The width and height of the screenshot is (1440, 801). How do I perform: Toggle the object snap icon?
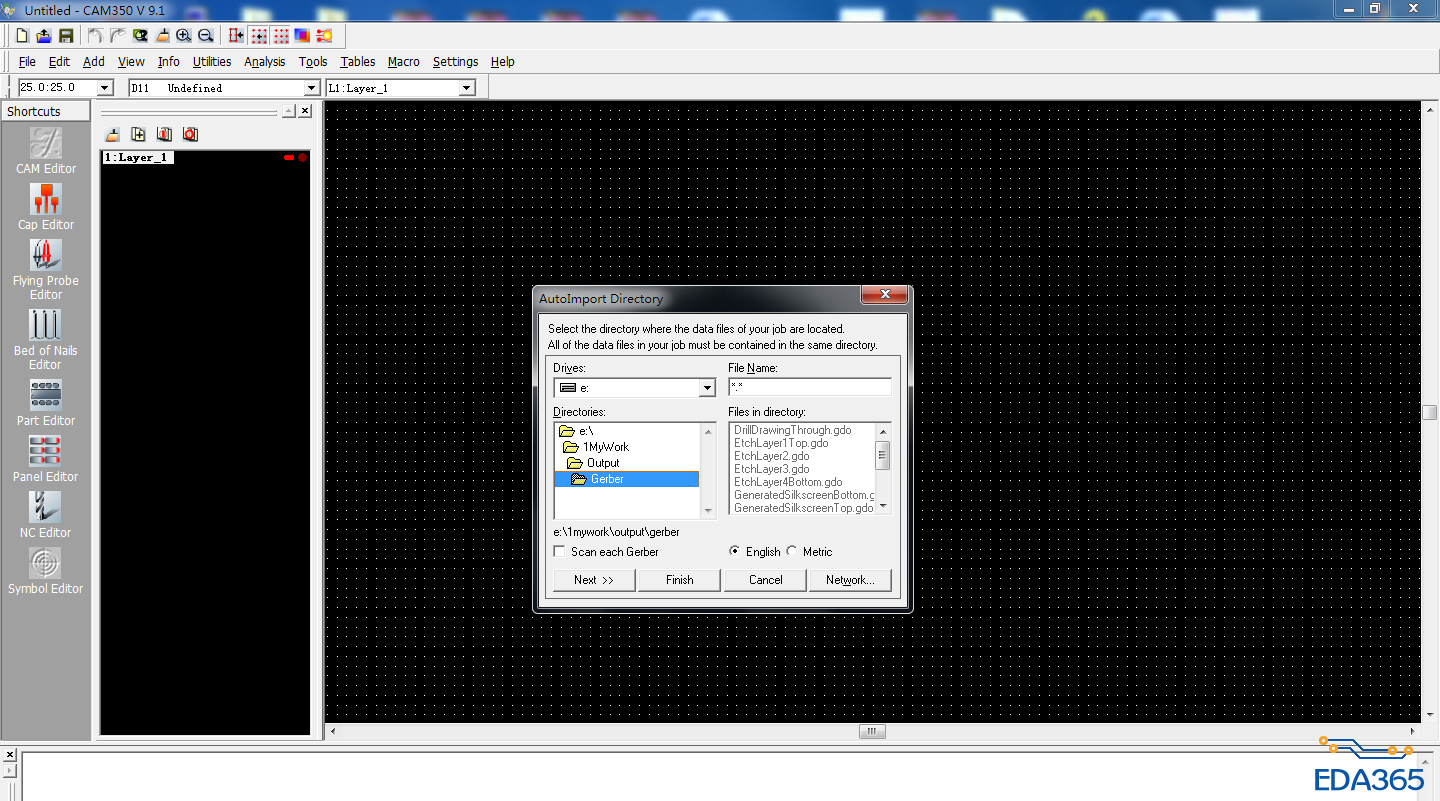(x=237, y=35)
